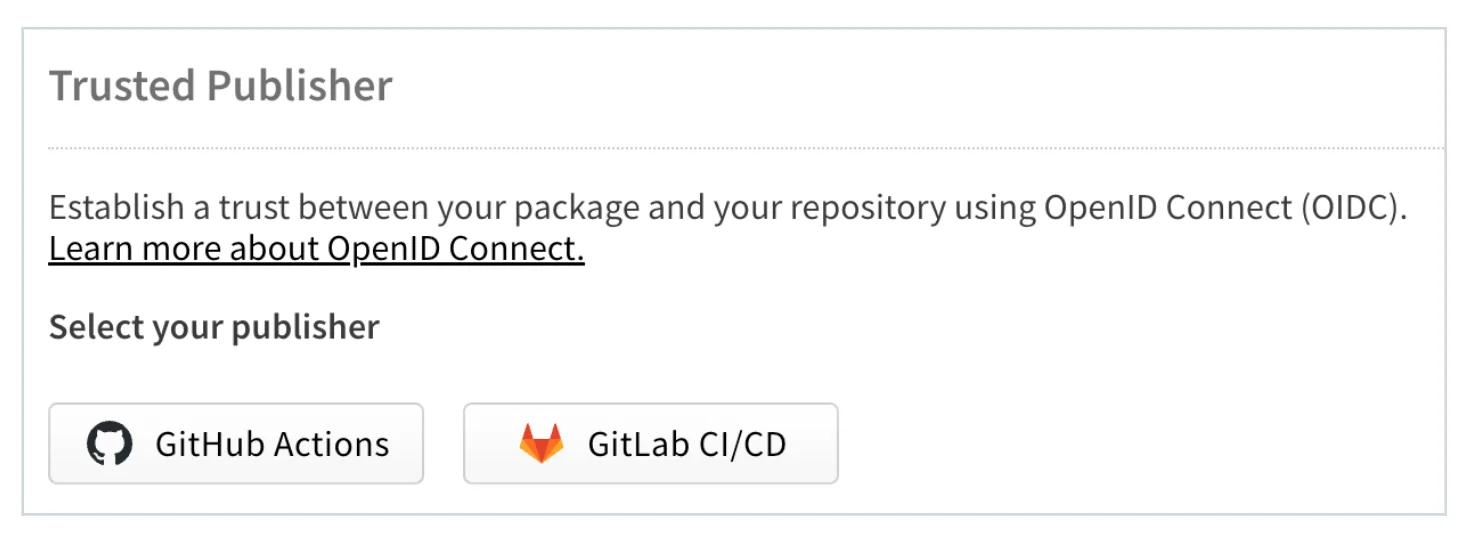The width and height of the screenshot is (1472, 545).
Task: Click the GitLab CI/CD text label
Action: (x=687, y=444)
